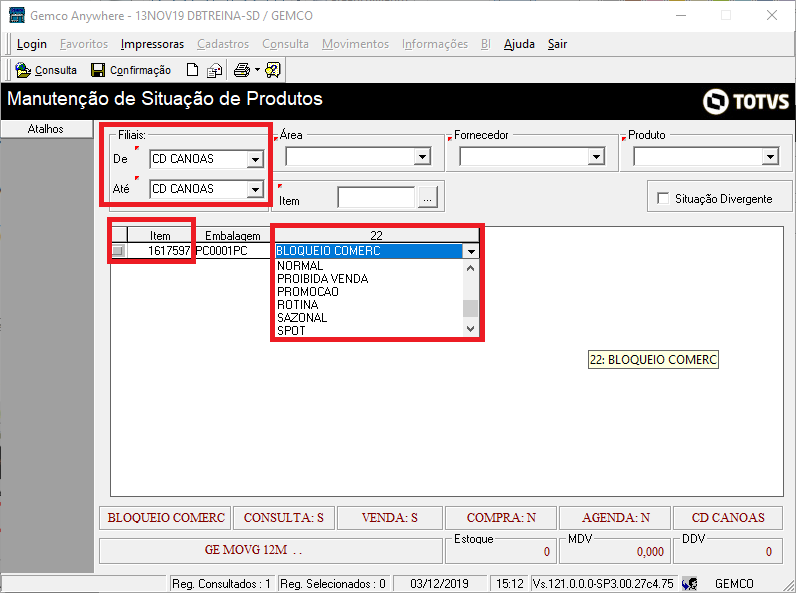
Task: Expand the Área dropdown
Action: pos(422,157)
